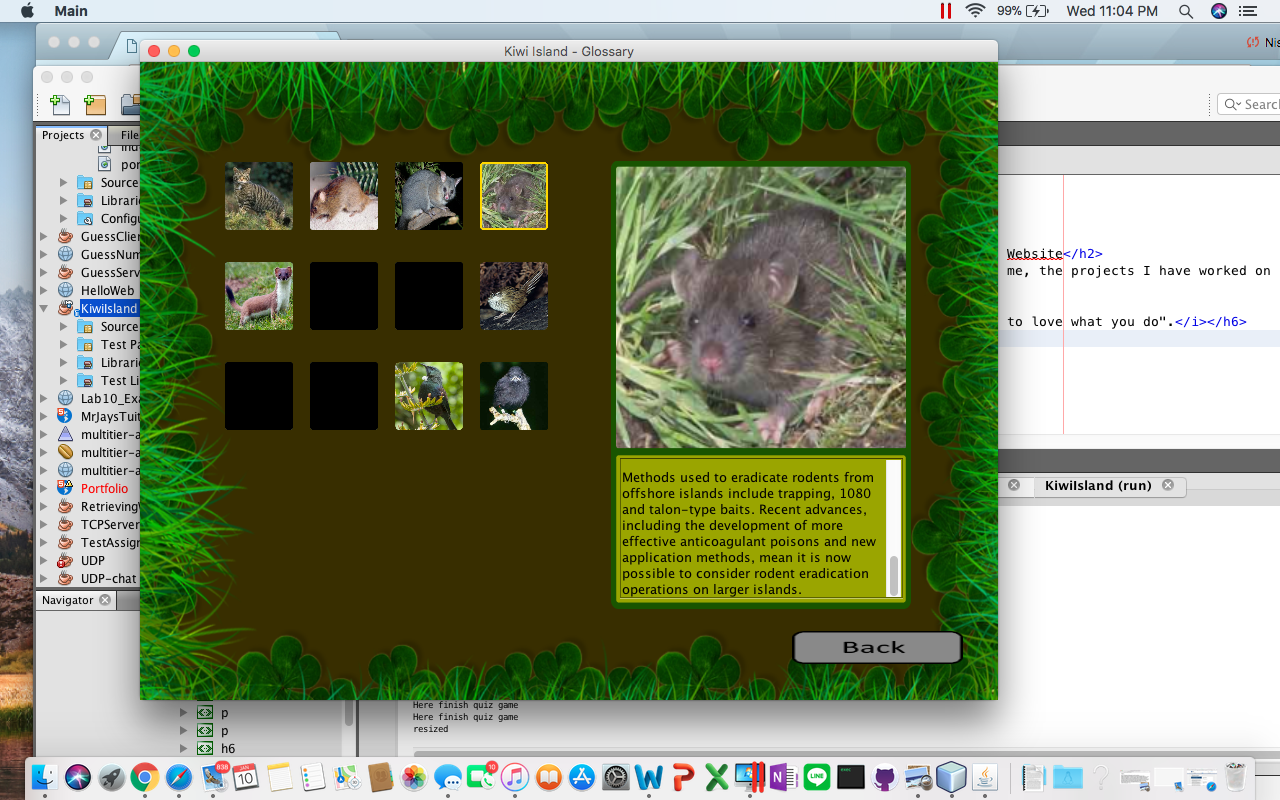Open Finder from the Dock
The height and width of the screenshot is (800, 1280).
[x=43, y=777]
